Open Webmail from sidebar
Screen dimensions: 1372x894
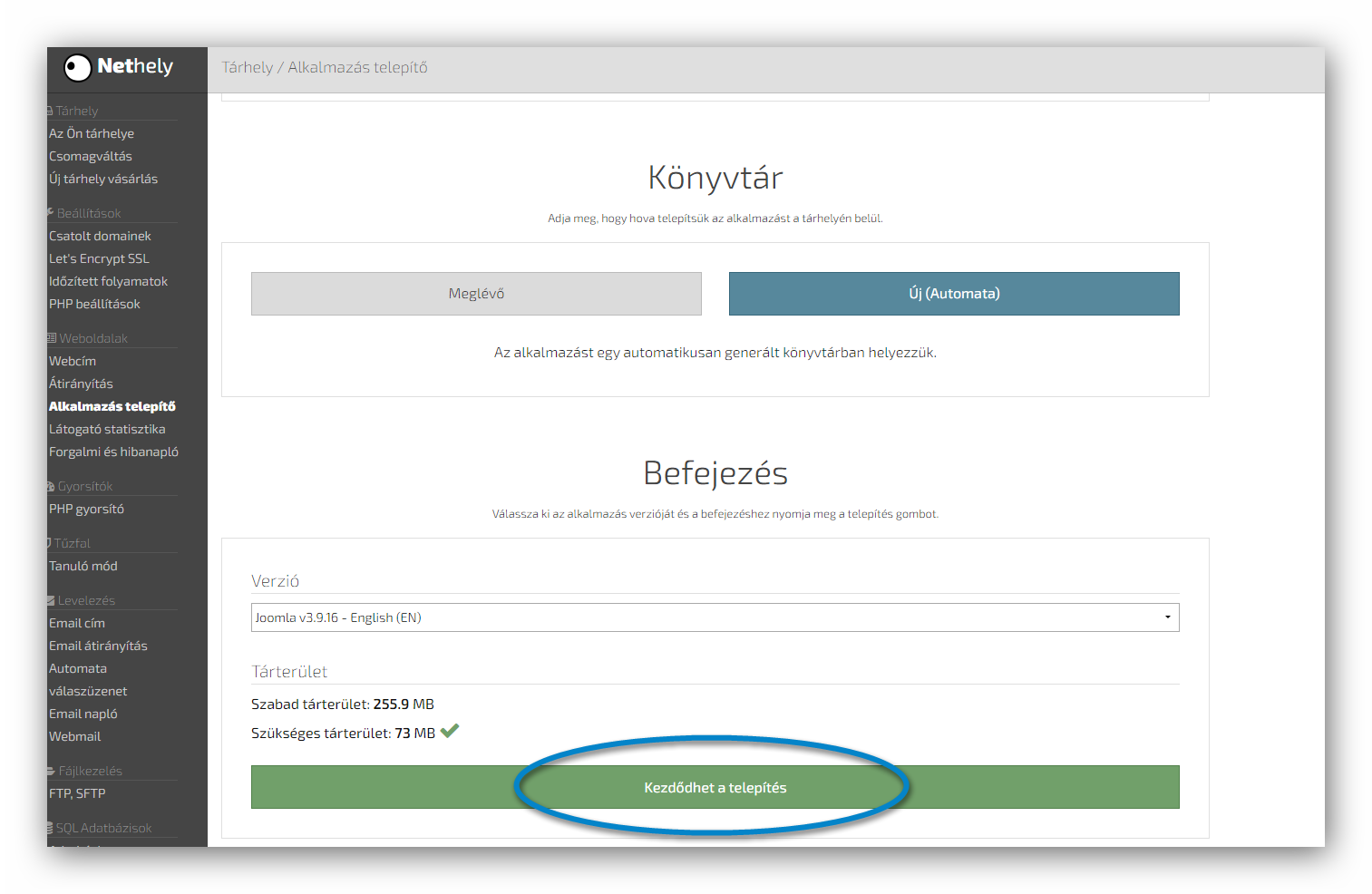75,736
